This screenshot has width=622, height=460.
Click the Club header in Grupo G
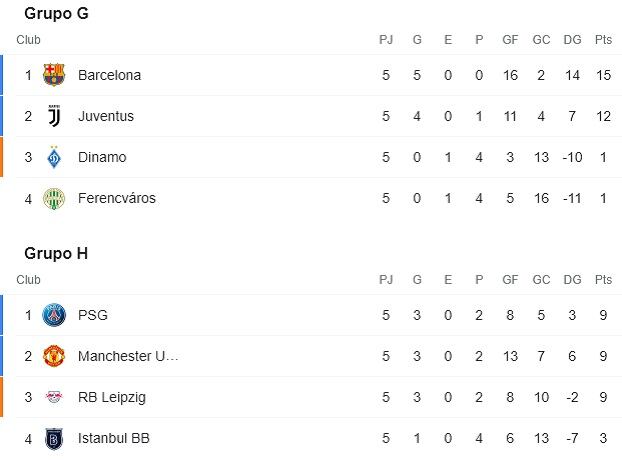(x=28, y=40)
